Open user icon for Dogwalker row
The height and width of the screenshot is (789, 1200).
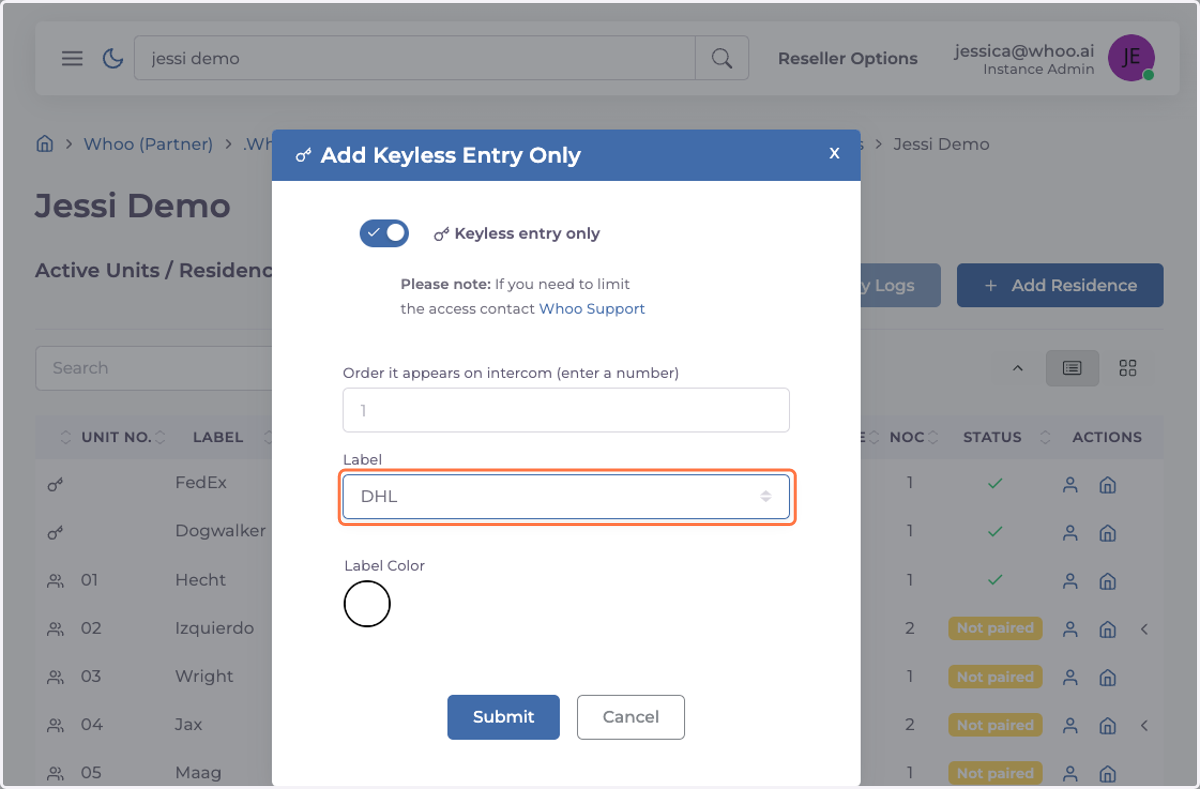point(1070,533)
